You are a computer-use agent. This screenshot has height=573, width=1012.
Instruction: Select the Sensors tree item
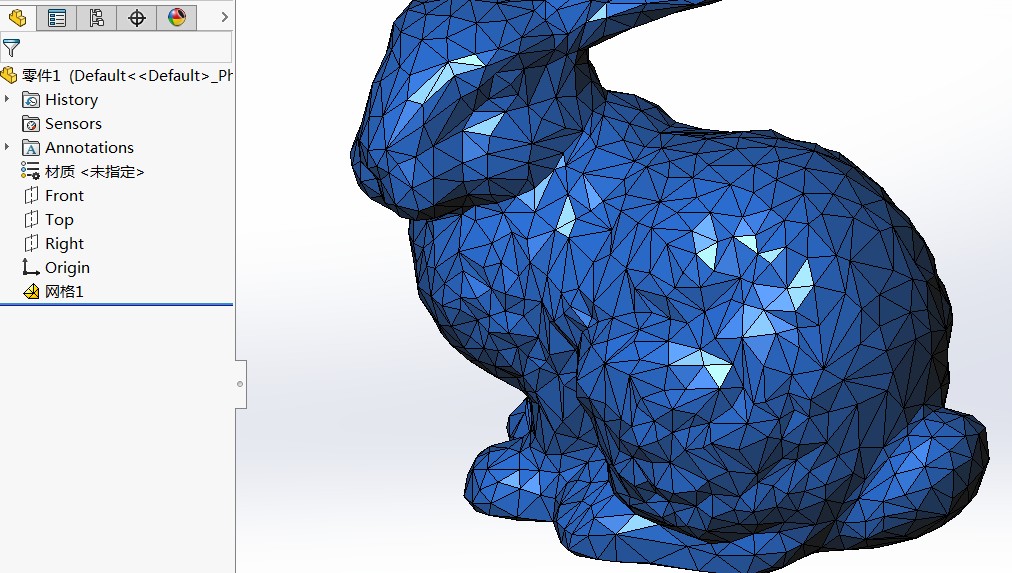click(73, 124)
